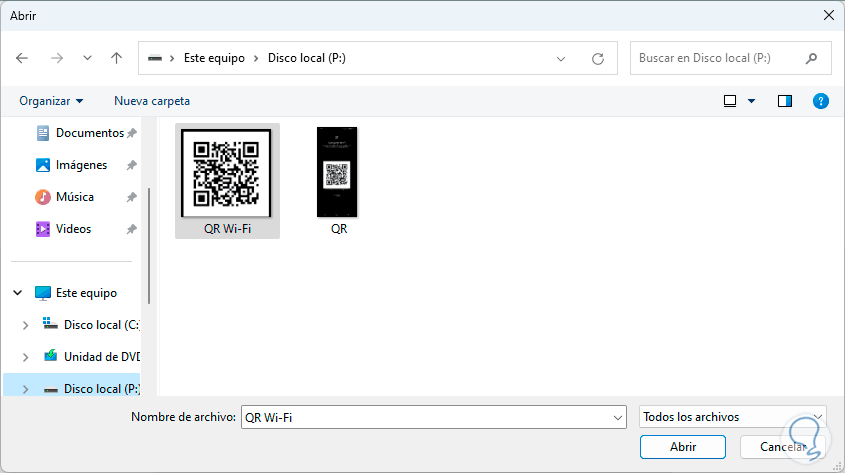The width and height of the screenshot is (845, 473).
Task: Create a new folder with Nueva carpeta
Action: click(152, 101)
